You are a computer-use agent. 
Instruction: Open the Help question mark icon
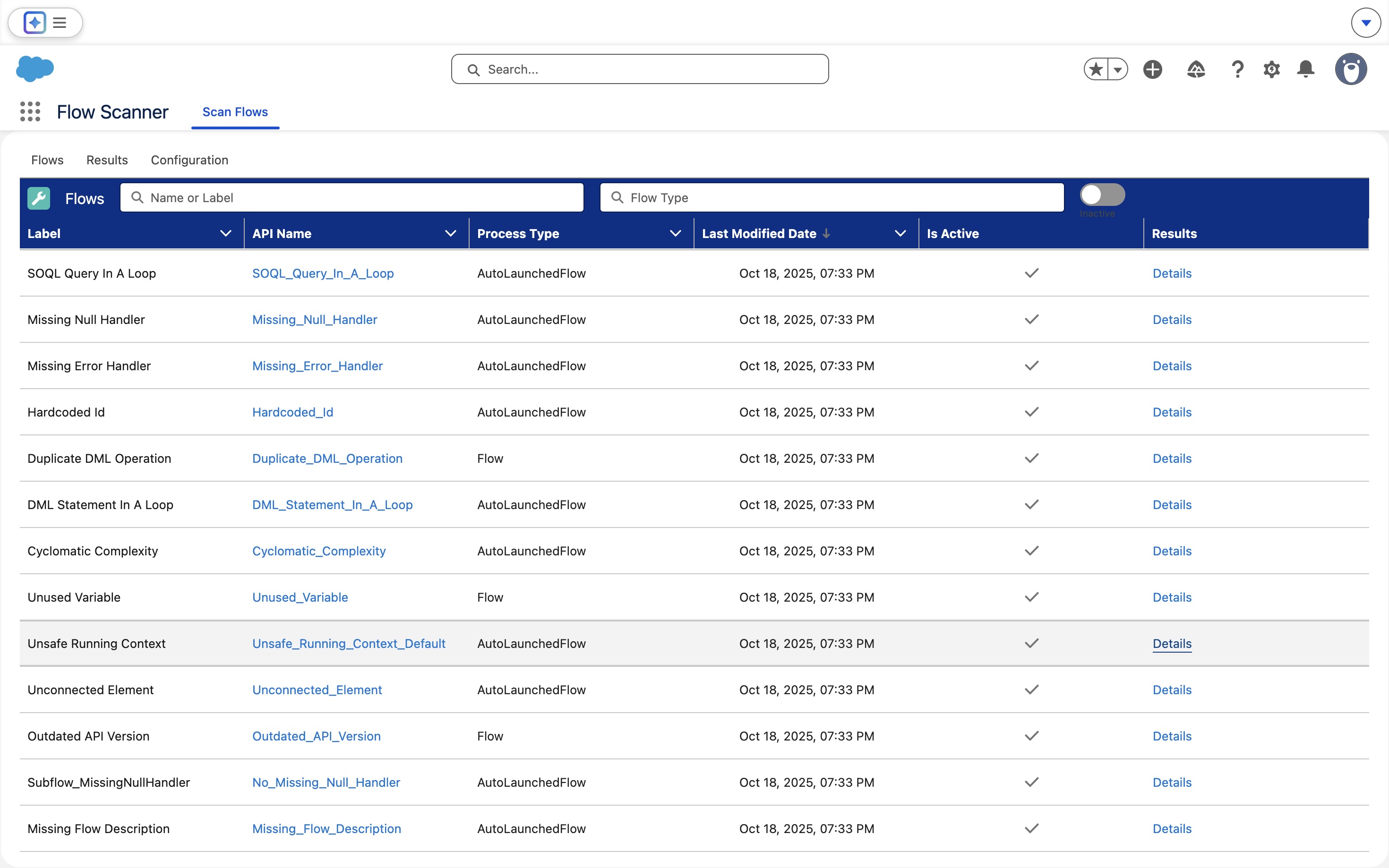pos(1237,69)
